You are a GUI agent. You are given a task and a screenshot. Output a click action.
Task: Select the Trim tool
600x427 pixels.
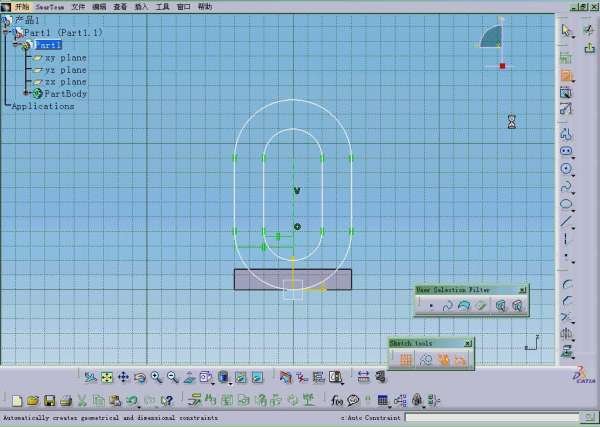click(567, 317)
